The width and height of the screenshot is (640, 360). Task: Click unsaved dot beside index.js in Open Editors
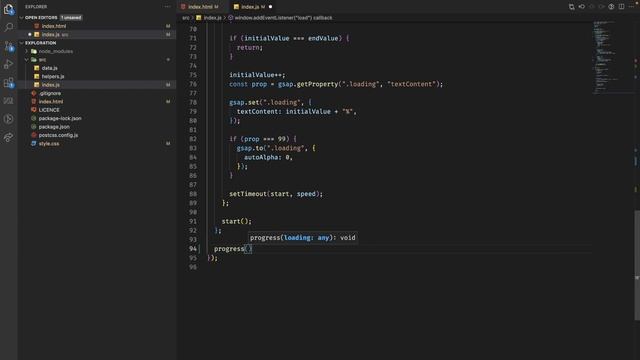30,34
